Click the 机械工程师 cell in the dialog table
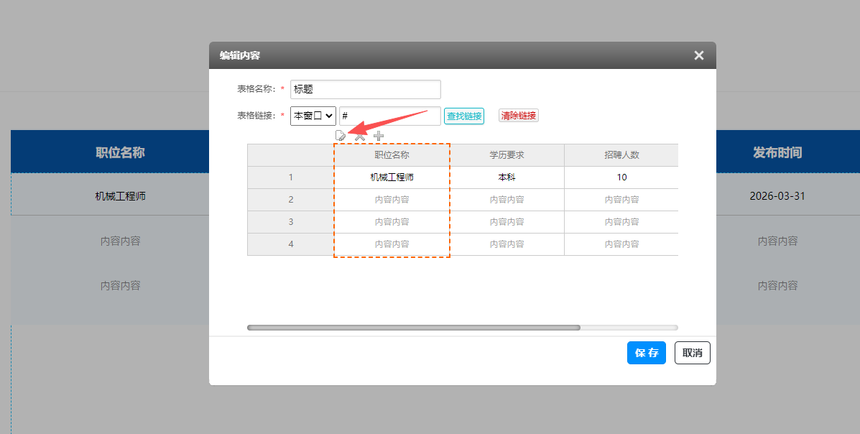 [x=391, y=177]
